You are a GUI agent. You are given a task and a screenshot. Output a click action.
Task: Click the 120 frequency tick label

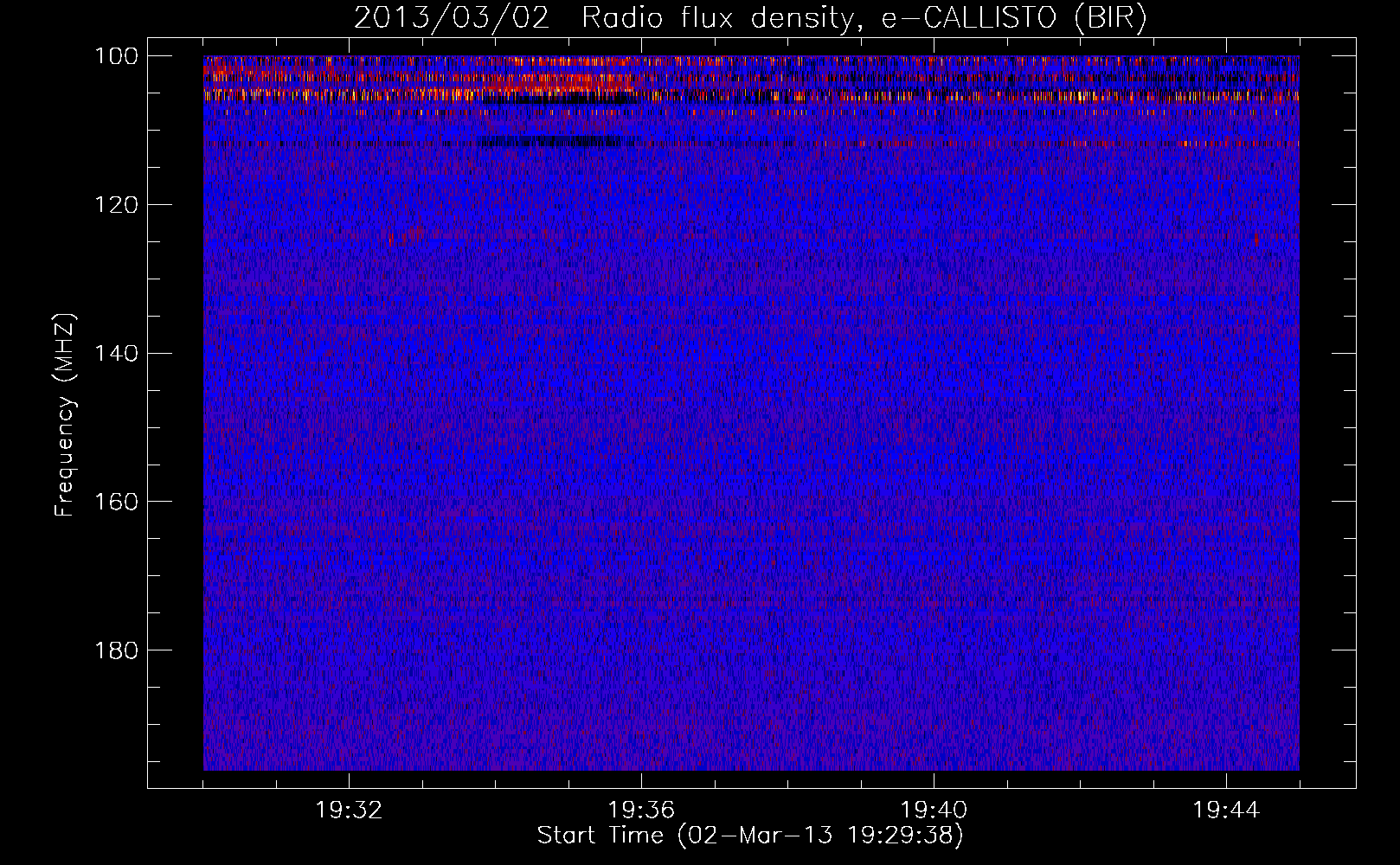116,205
